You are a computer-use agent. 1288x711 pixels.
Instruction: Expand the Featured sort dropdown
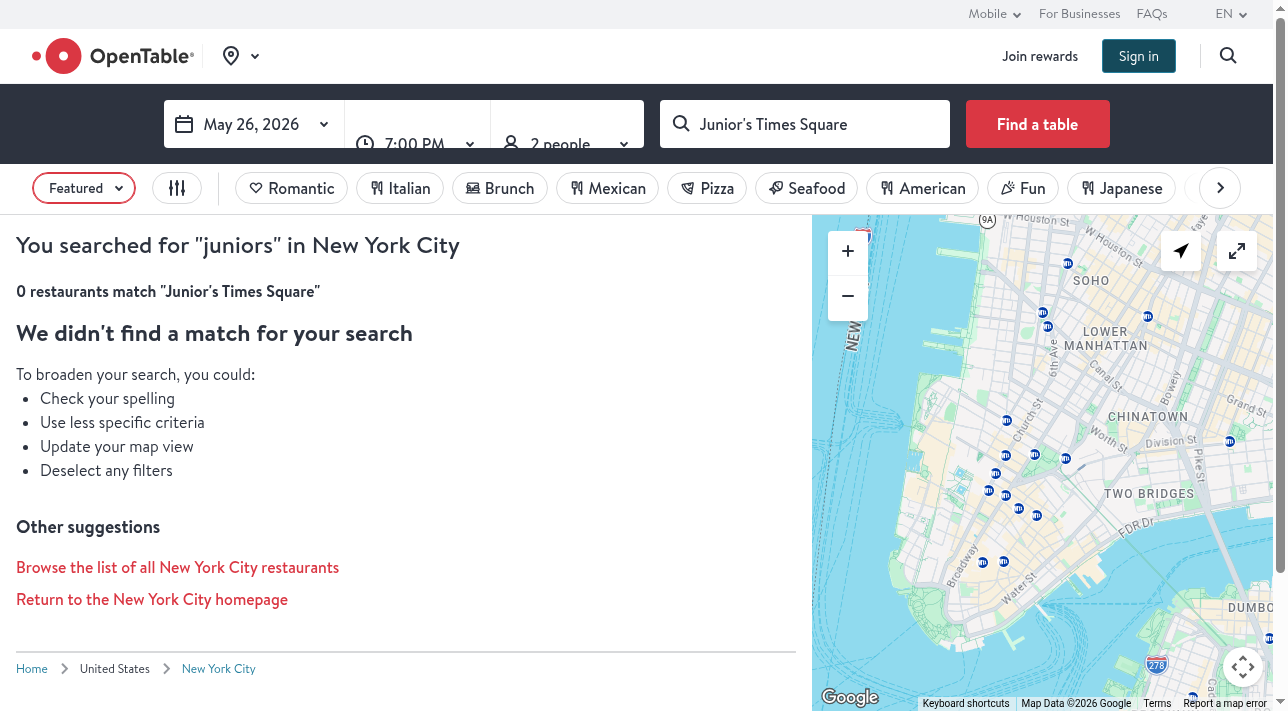click(84, 188)
